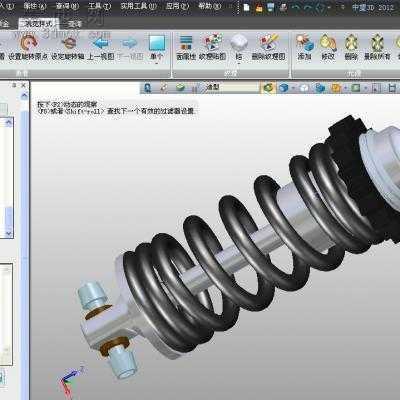Open the 造型 filter combo box
This screenshot has width=400, height=400.
tap(232, 88)
